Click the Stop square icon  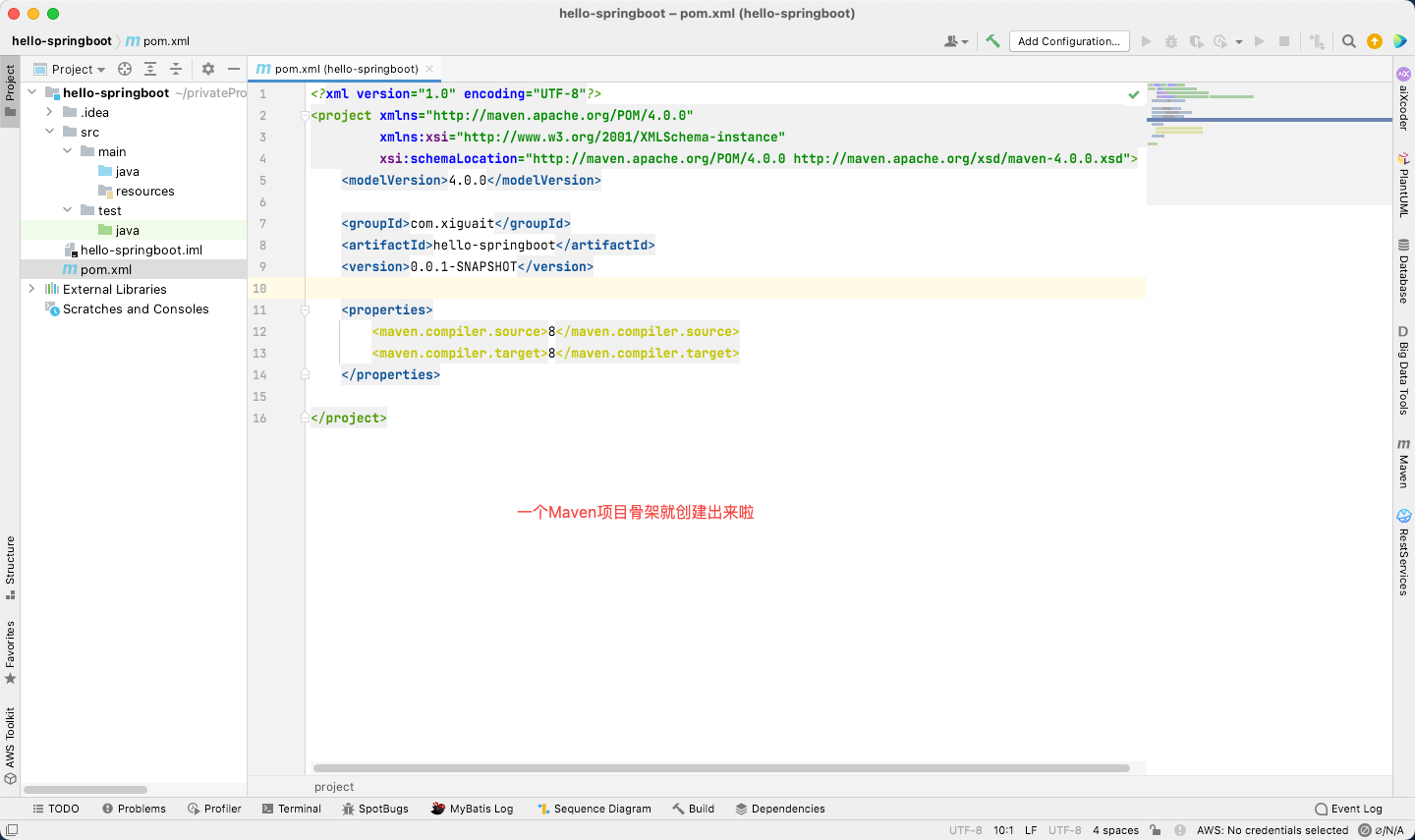tap(1284, 41)
